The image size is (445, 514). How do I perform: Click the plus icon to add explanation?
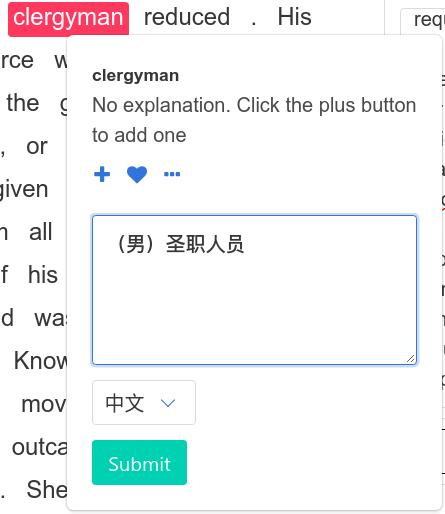click(102, 174)
